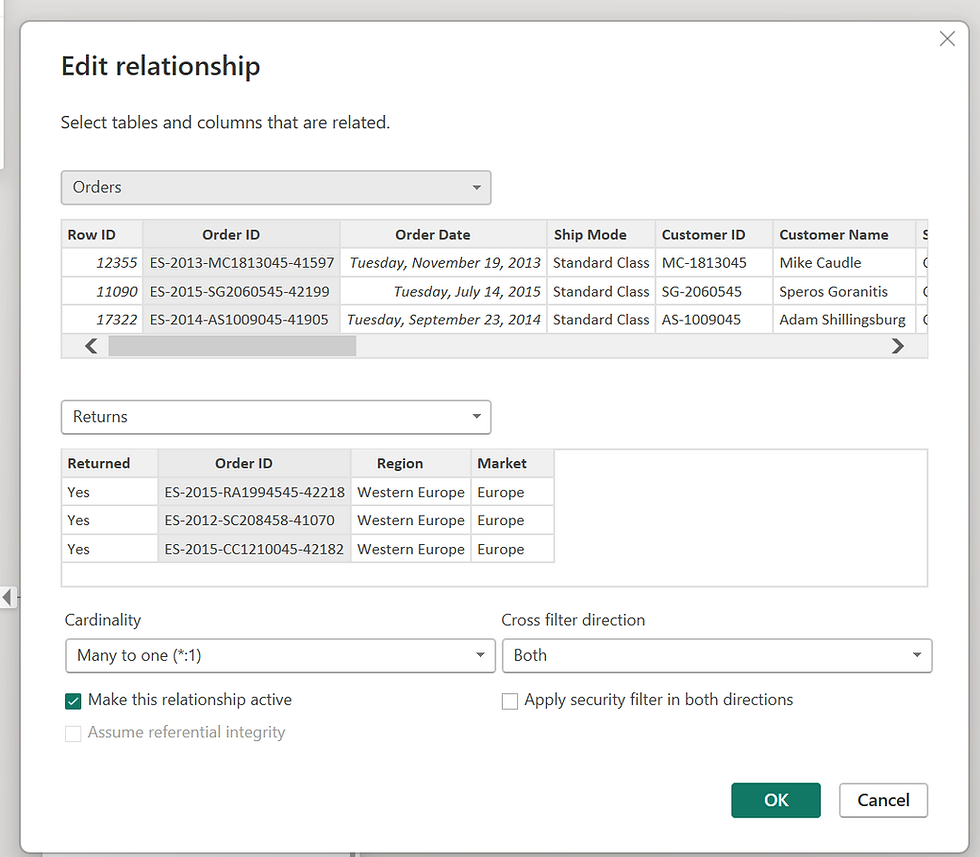This screenshot has width=980, height=857.
Task: Select the Order Date column header
Action: [x=443, y=235]
